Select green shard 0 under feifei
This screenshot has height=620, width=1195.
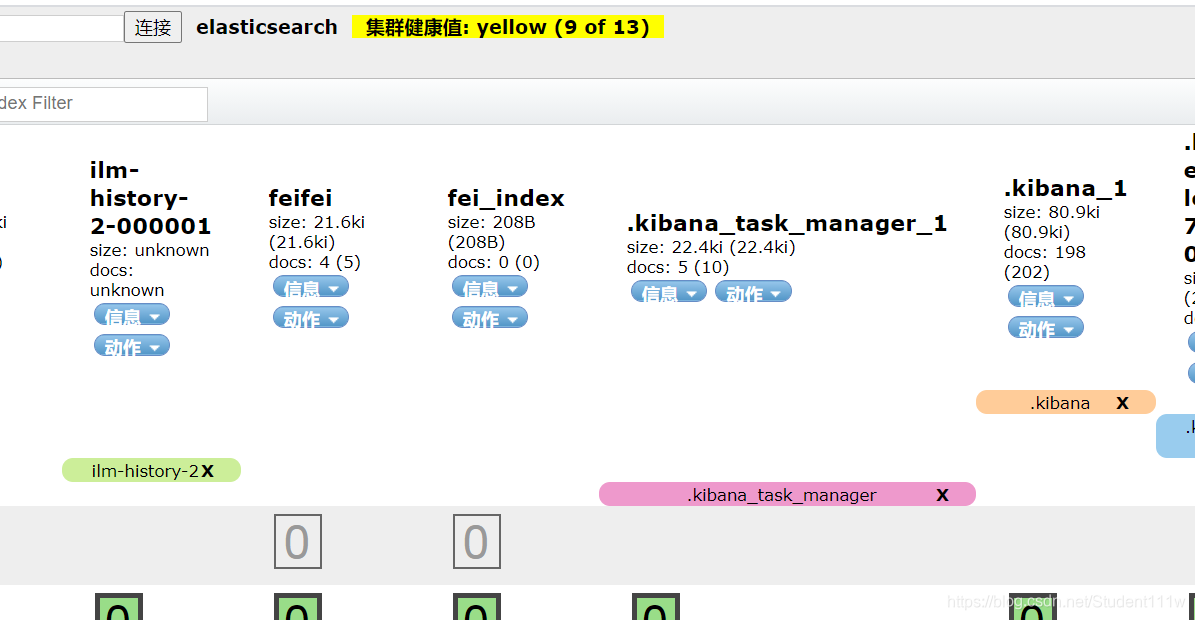coord(298,607)
